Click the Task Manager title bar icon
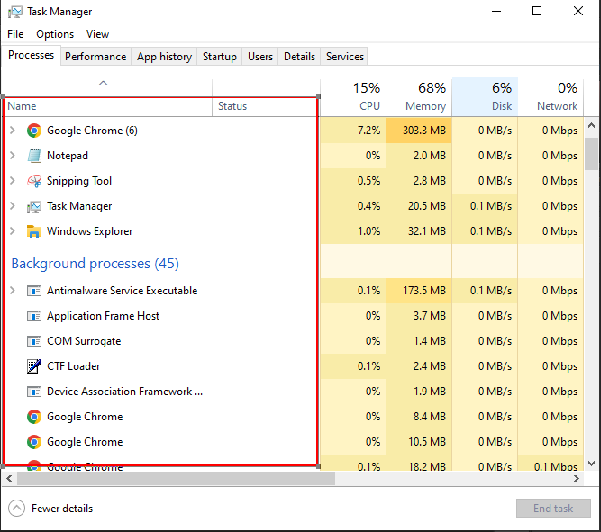 (15, 12)
